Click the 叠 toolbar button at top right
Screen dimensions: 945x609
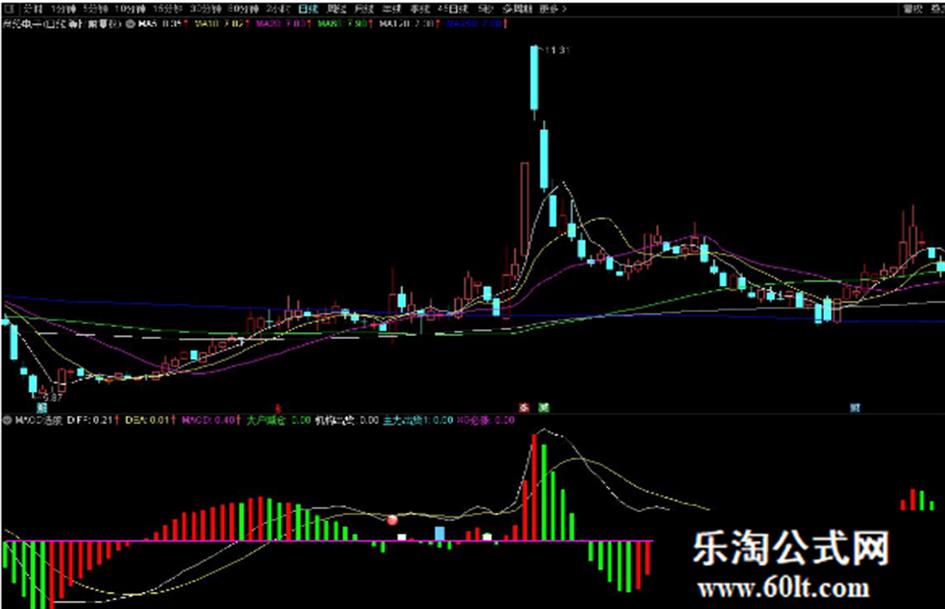pyautogui.click(x=937, y=9)
